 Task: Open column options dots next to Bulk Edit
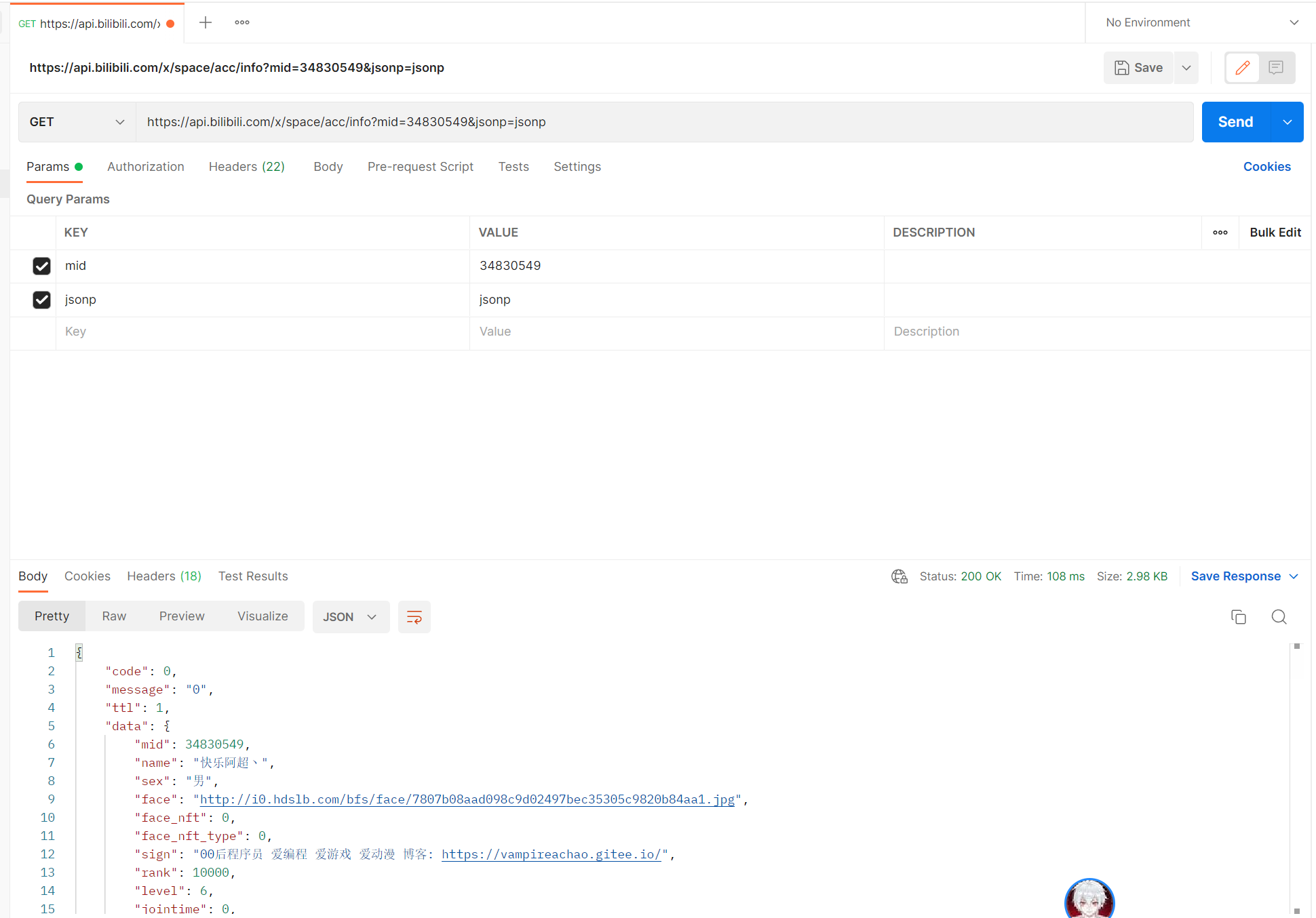pyautogui.click(x=1220, y=233)
